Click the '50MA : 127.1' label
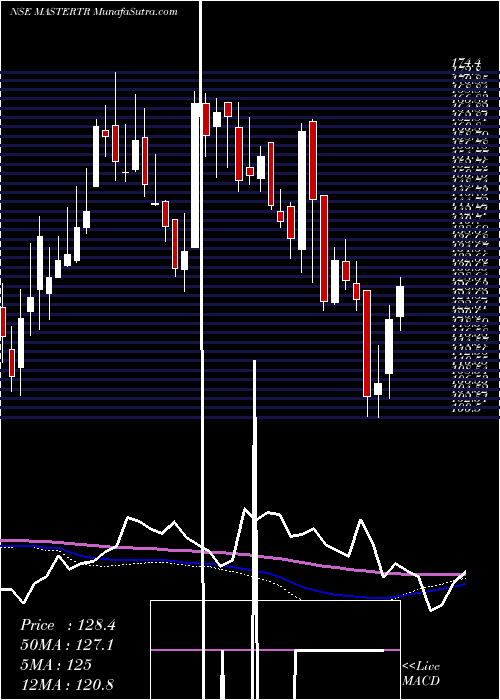500x700 pixels. click(67, 644)
